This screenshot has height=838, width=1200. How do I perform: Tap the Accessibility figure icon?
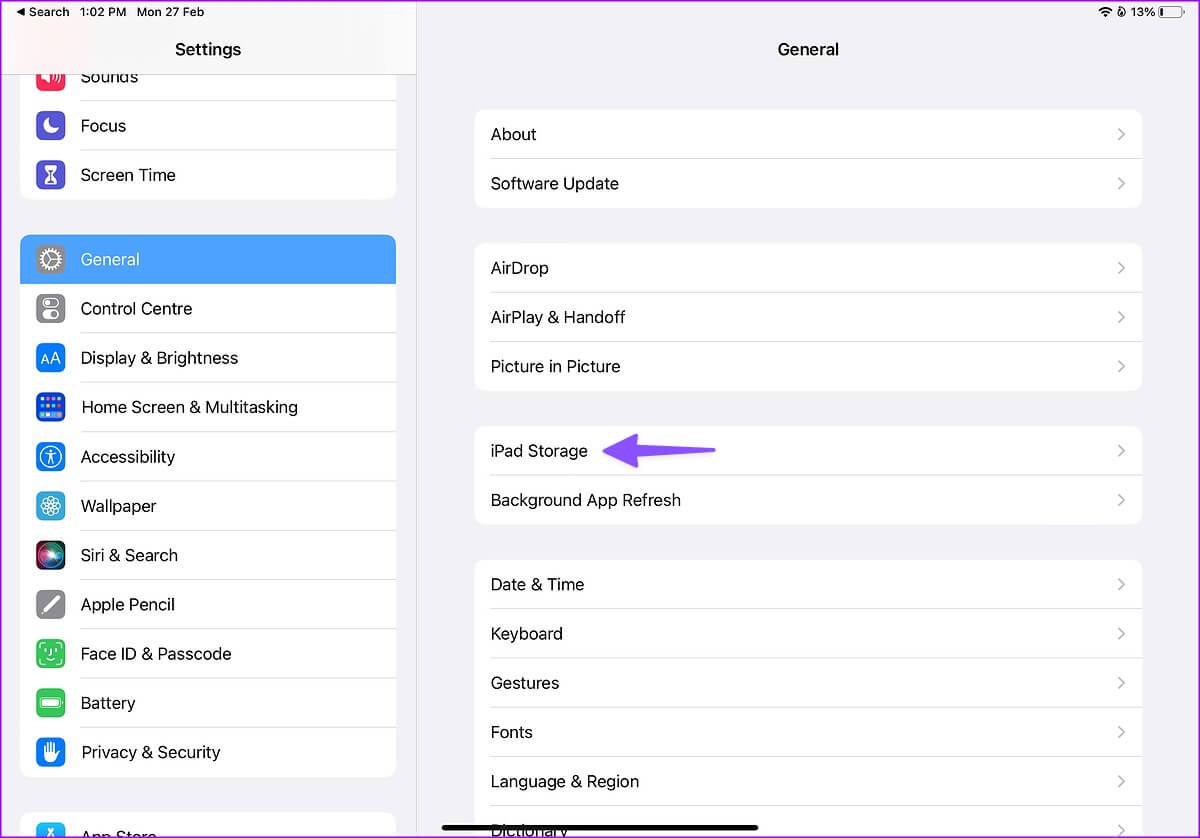pos(51,457)
